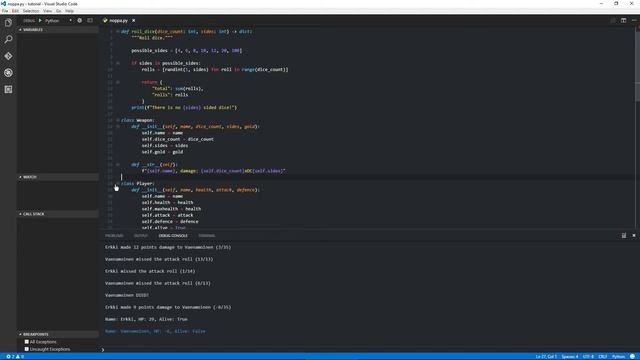
Task: Click console line 'Name: Erkki, HP: 29, Alive: True'
Action: (x=146, y=319)
